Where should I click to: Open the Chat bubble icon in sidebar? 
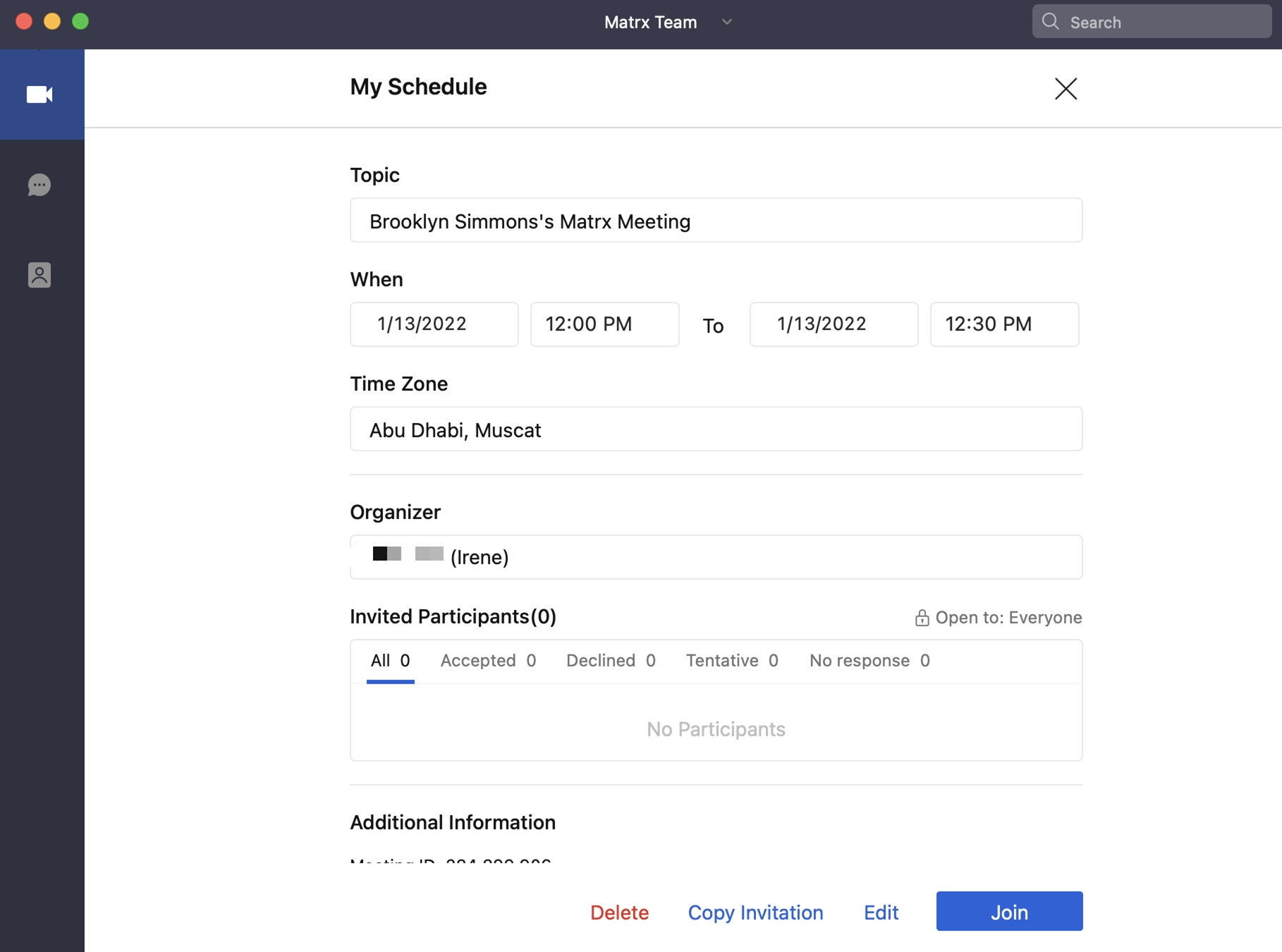pos(39,185)
